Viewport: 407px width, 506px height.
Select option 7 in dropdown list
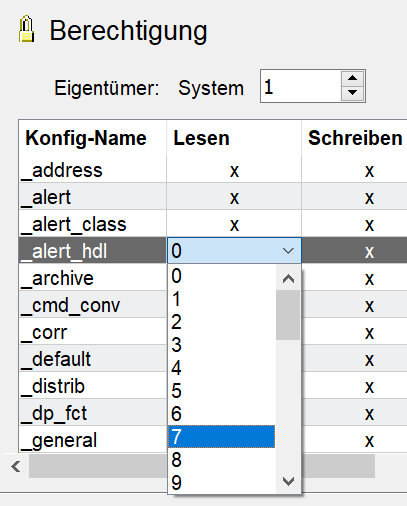click(x=221, y=437)
